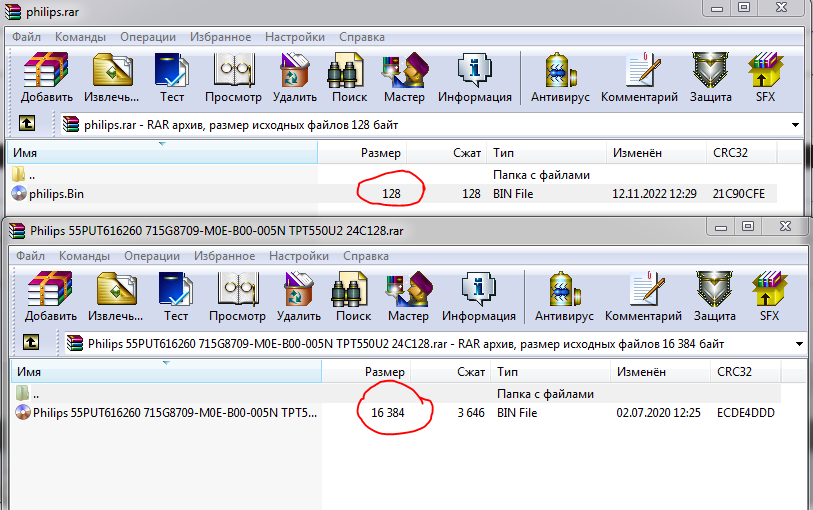813x510 pixels.
Task: Open Файл menu in philips.rar window
Action: point(26,37)
